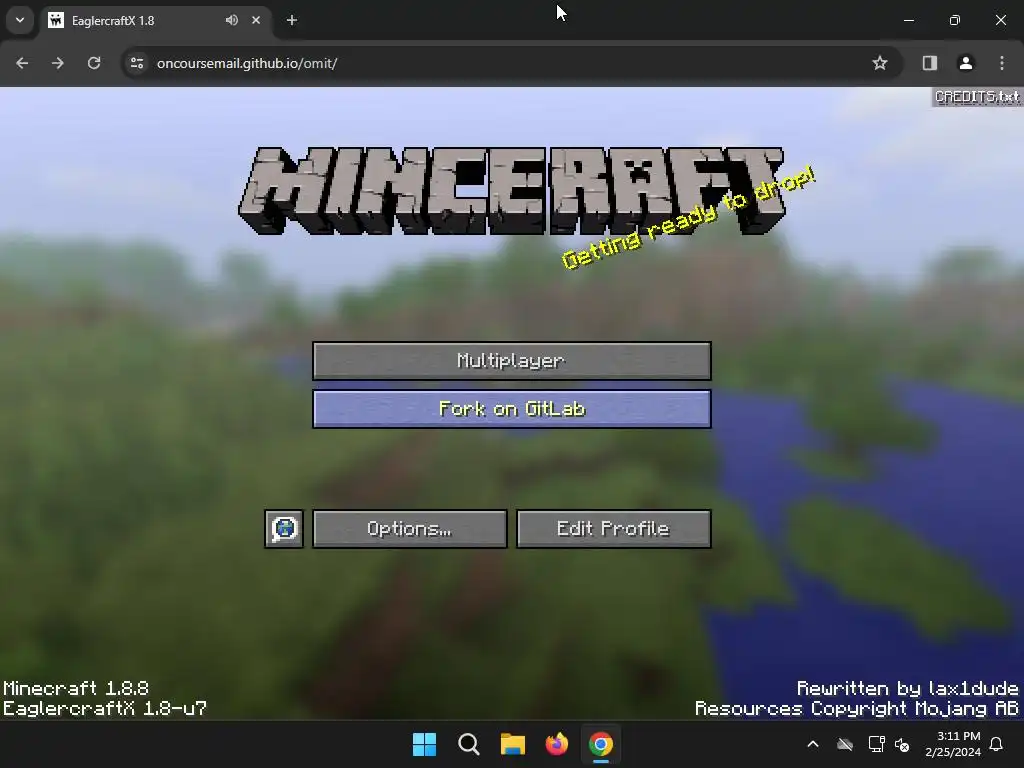Open the clock and calendar flyout

[953, 744]
